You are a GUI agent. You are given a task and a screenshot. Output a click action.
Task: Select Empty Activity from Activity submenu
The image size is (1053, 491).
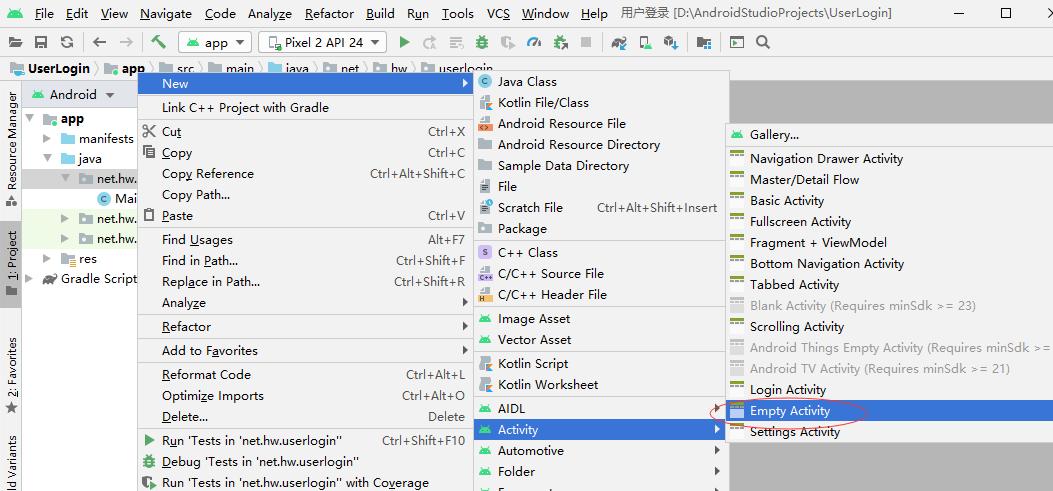[890, 411]
